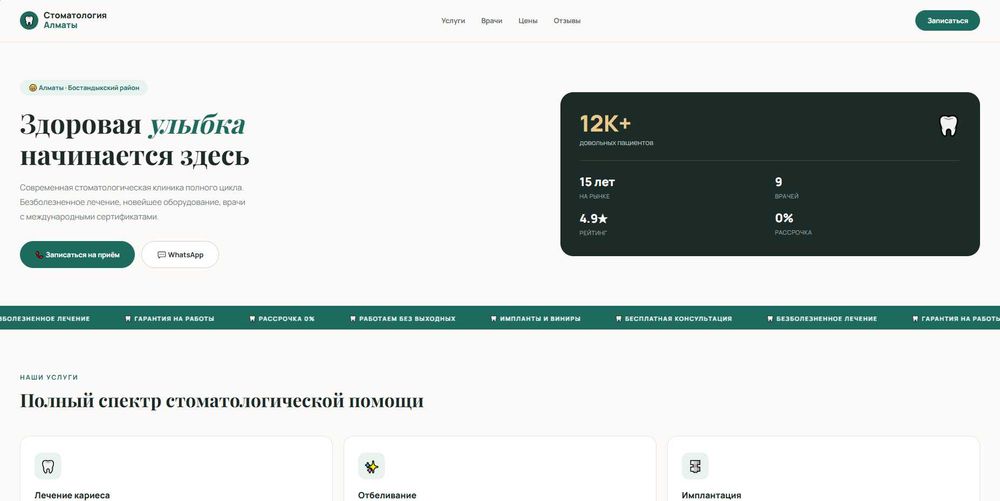This screenshot has height=501, width=1000.
Task: Click heading Полный спектр стоматологической помощи
Action: [x=221, y=401]
